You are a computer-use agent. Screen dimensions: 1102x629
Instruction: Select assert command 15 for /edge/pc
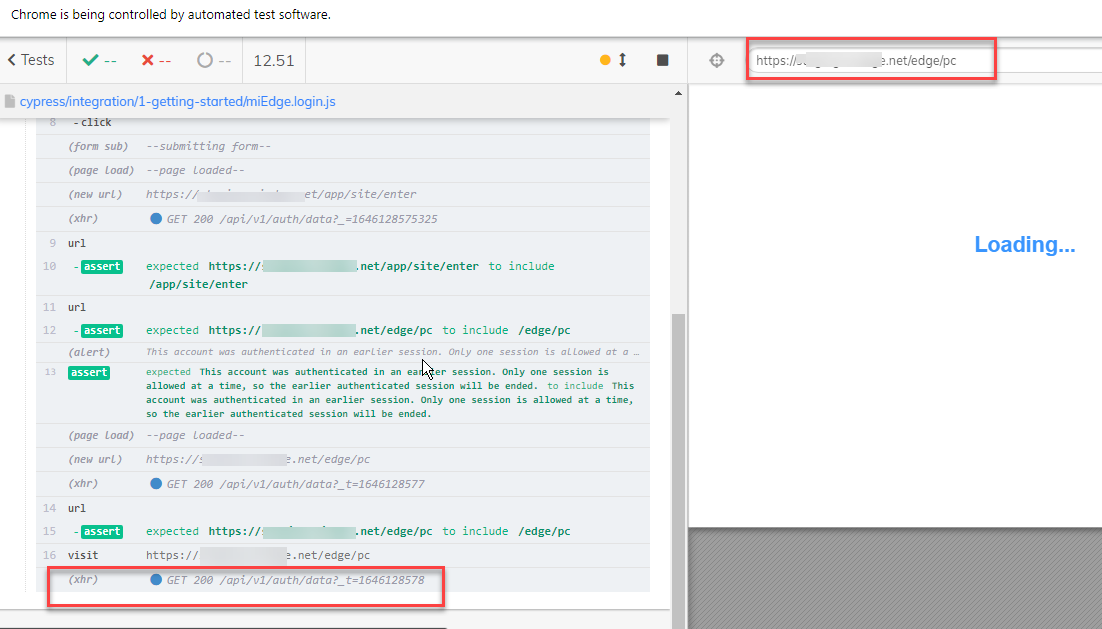pos(343,531)
